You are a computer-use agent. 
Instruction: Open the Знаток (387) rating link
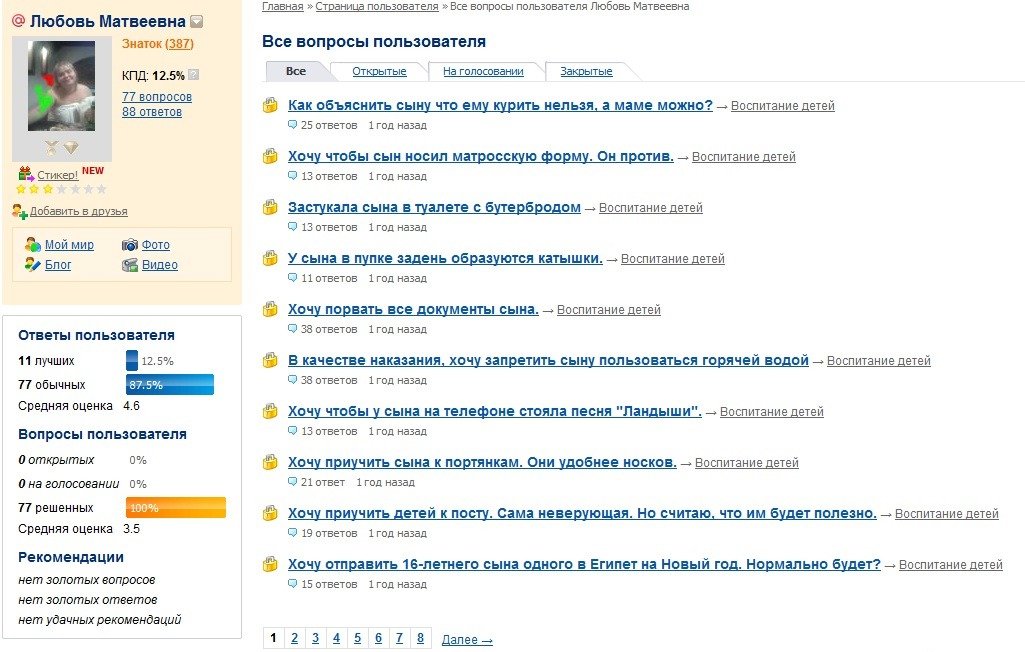click(158, 44)
